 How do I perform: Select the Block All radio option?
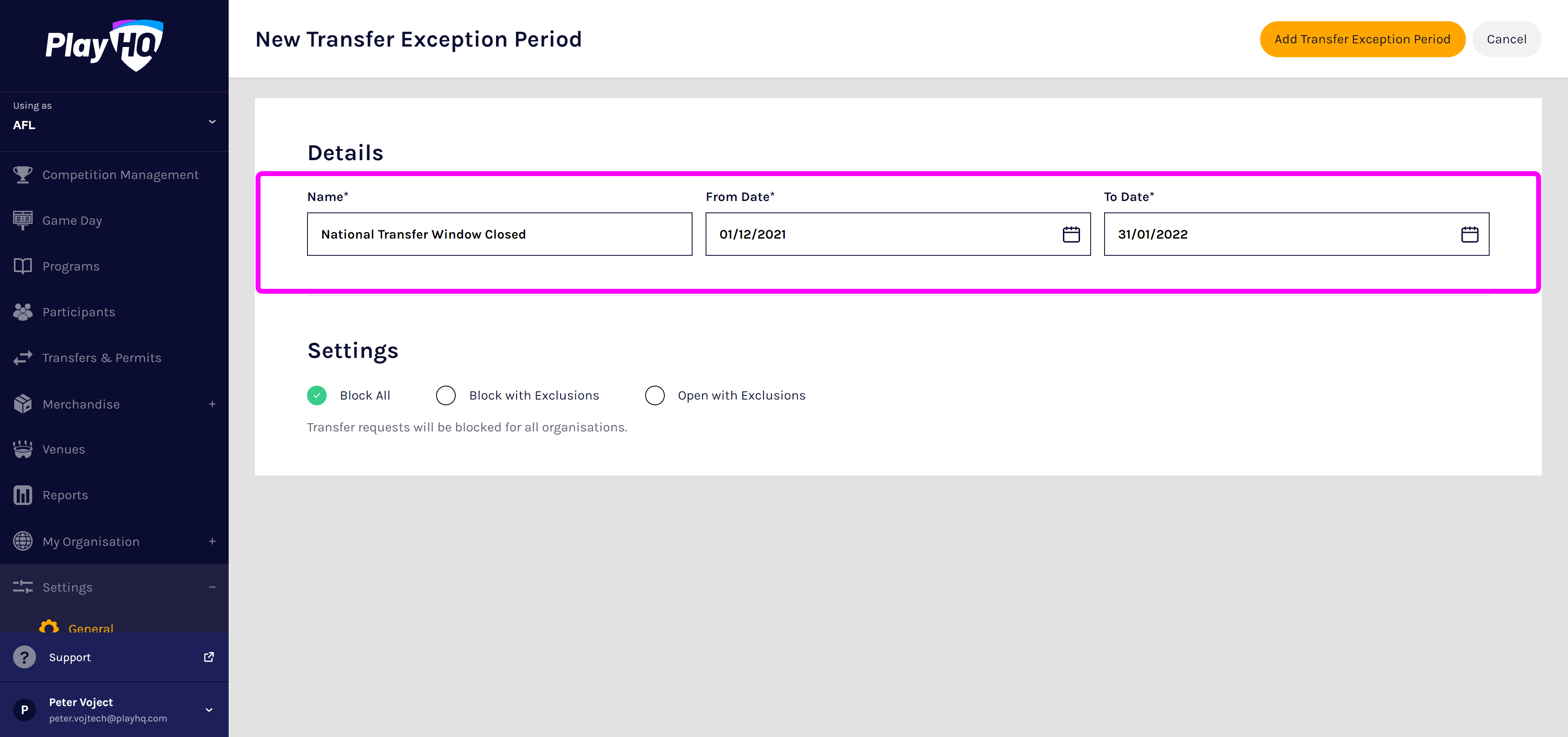(x=316, y=395)
